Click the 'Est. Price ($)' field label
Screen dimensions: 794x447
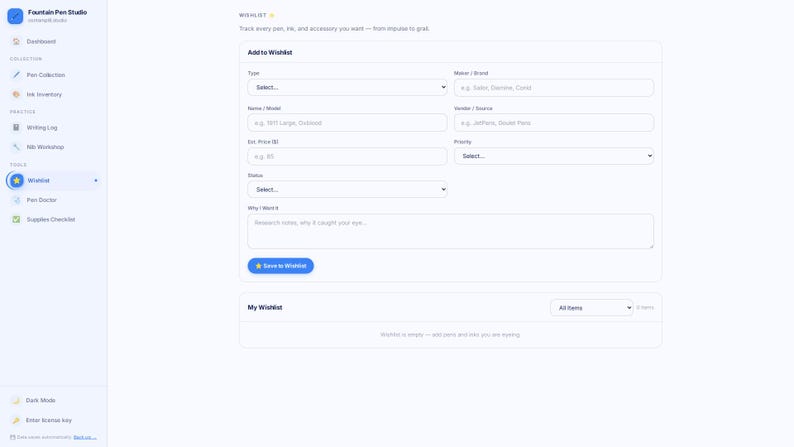pyautogui.click(x=263, y=142)
